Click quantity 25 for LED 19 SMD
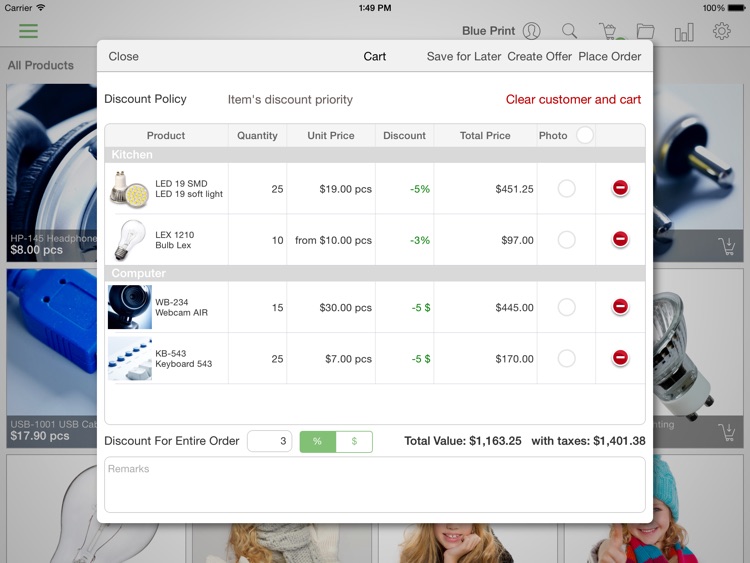 pos(277,189)
